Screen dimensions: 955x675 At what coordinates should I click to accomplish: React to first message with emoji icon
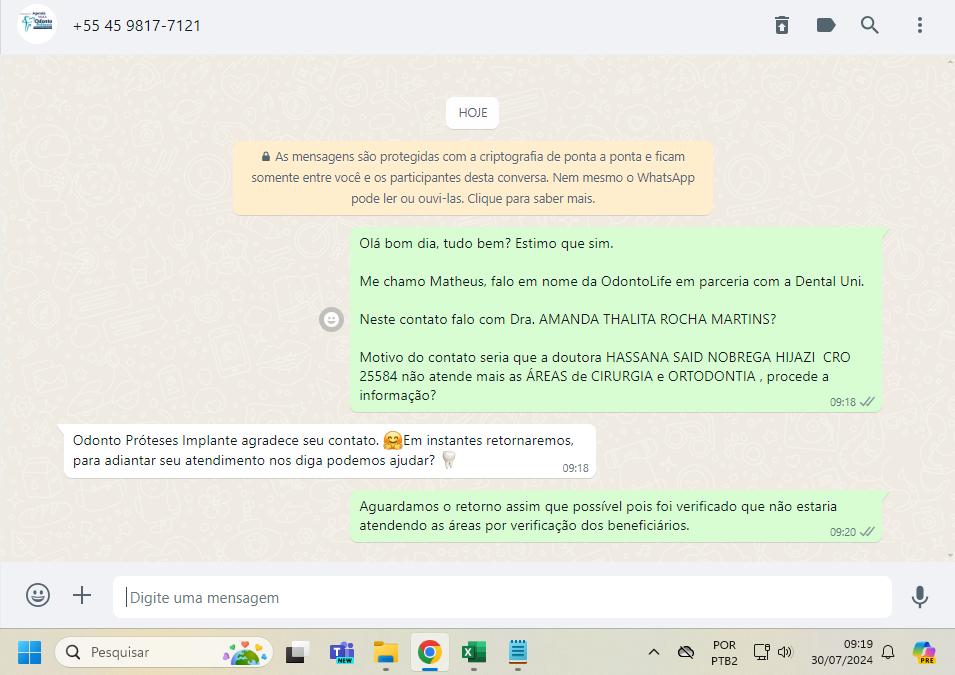tap(330, 319)
